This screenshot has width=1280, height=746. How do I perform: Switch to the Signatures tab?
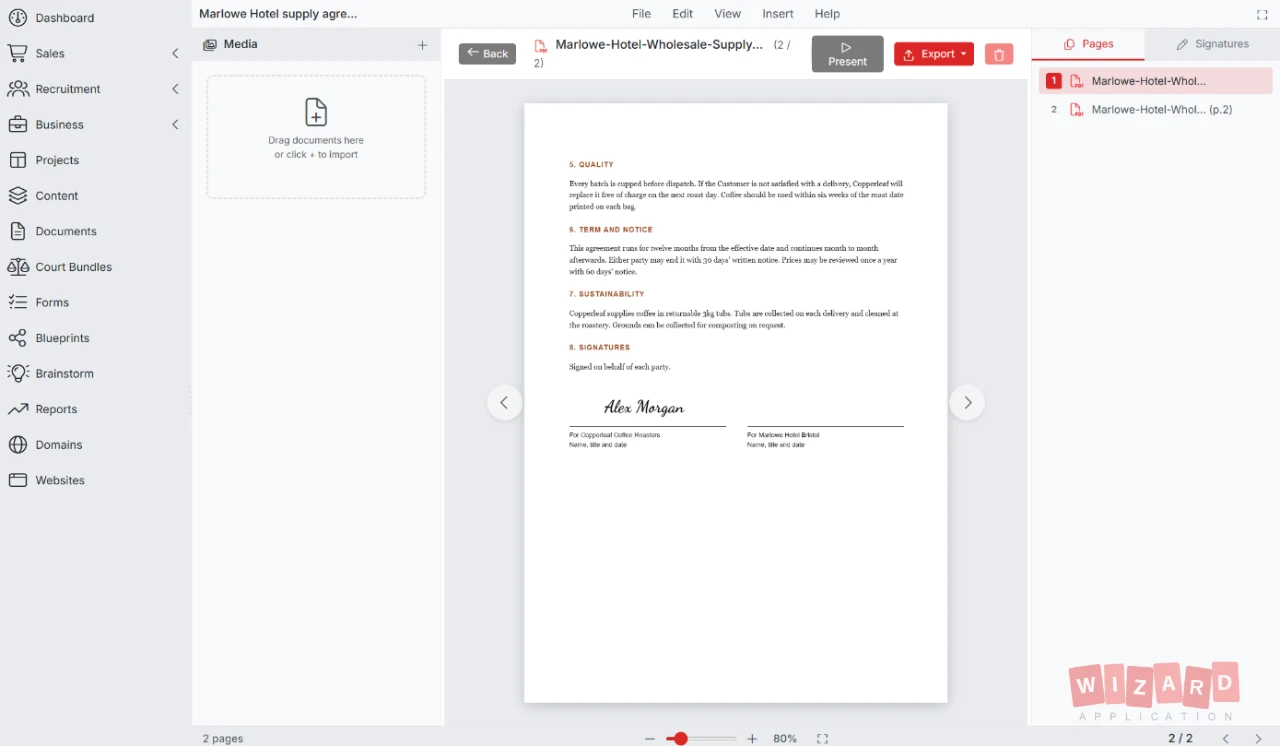[1212, 44]
